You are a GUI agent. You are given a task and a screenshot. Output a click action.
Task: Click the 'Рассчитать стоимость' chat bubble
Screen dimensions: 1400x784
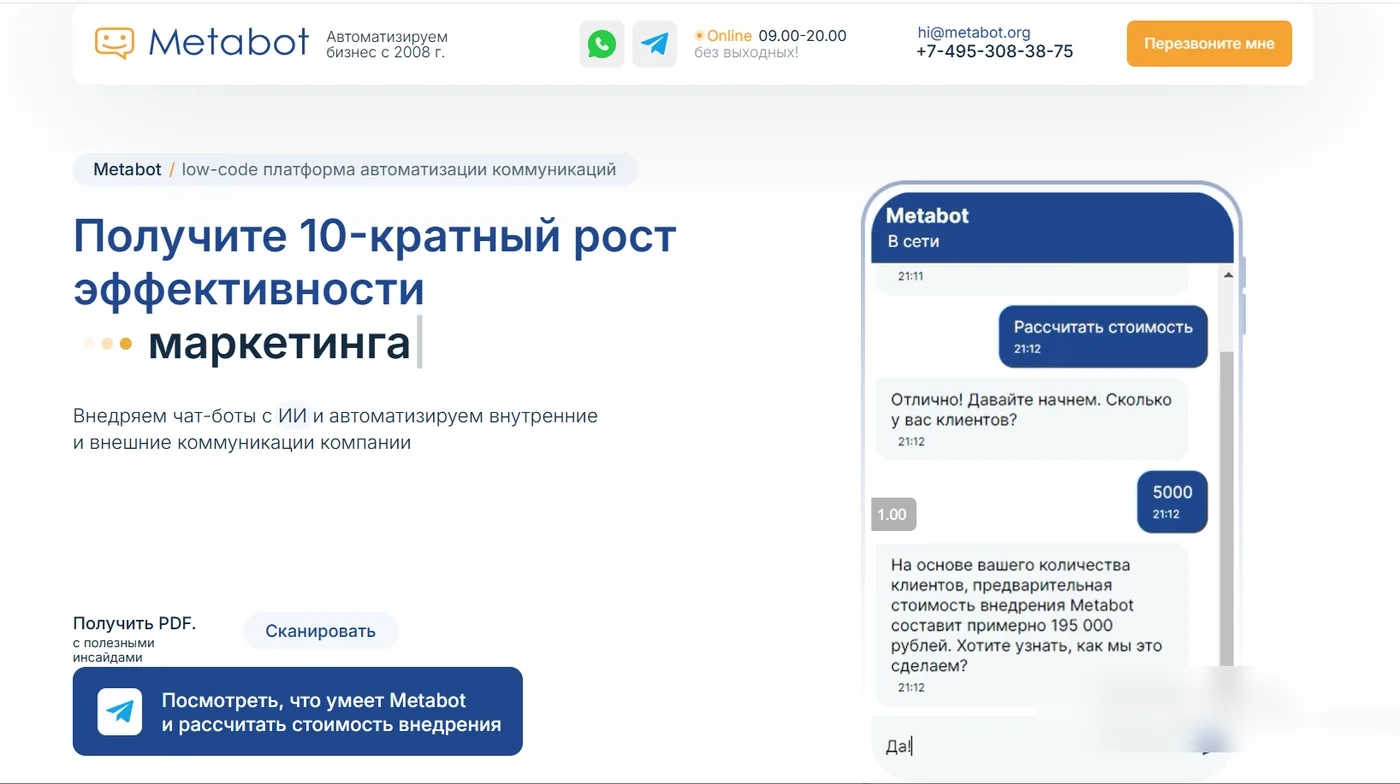coord(1103,336)
